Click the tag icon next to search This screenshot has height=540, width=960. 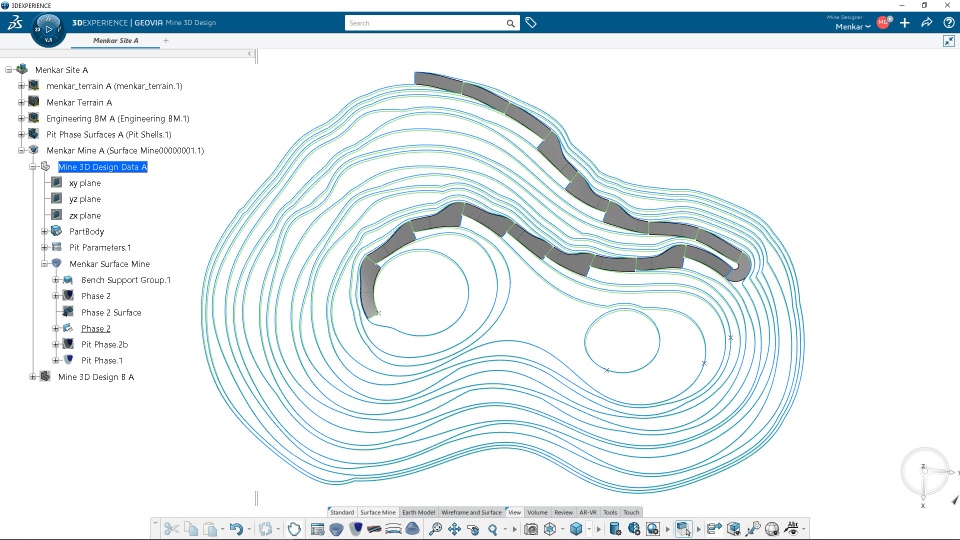(x=531, y=23)
